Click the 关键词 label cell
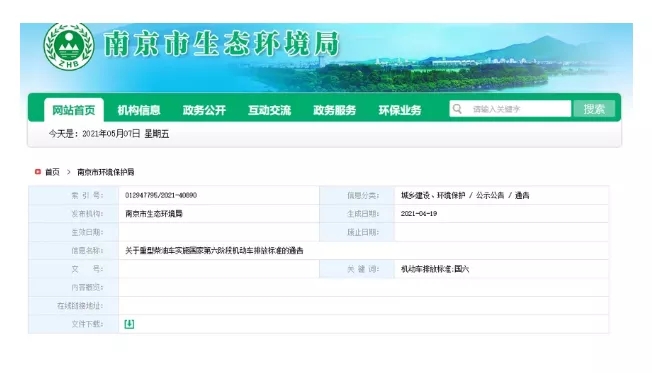This screenshot has width=652, height=373. pos(357,269)
